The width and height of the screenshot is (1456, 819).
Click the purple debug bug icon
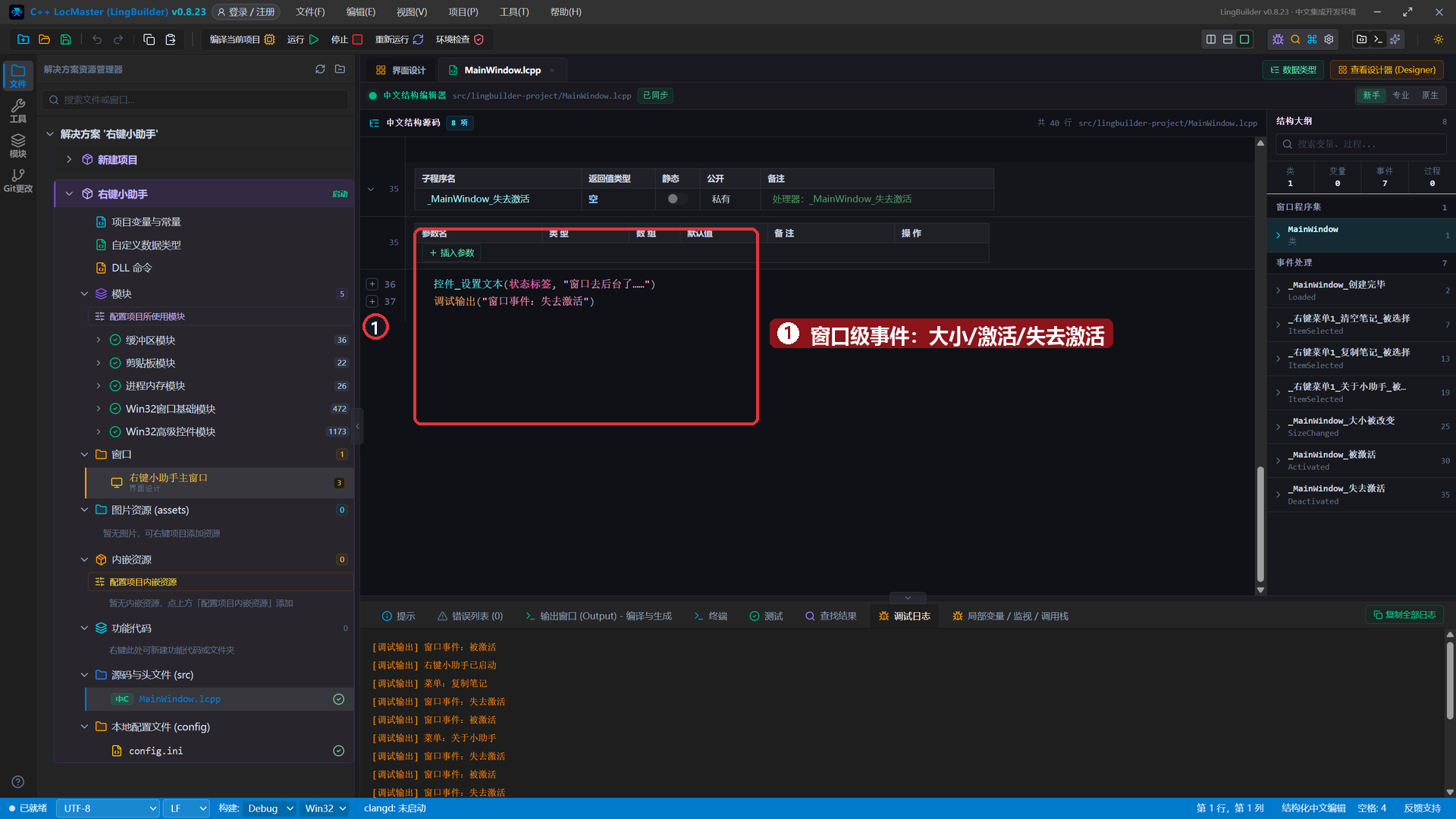[x=1278, y=39]
